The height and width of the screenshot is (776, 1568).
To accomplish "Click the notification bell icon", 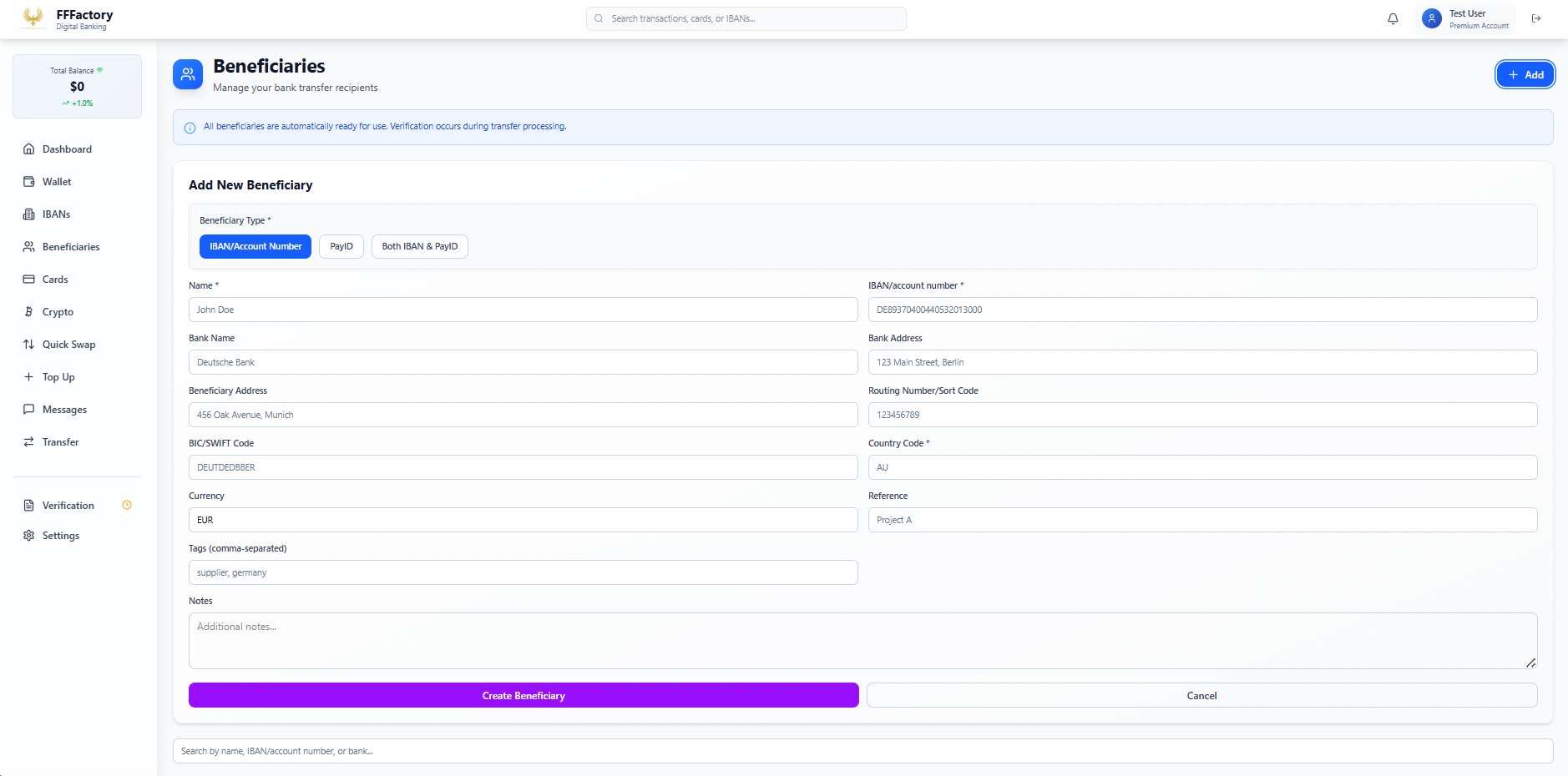I will [x=1393, y=18].
